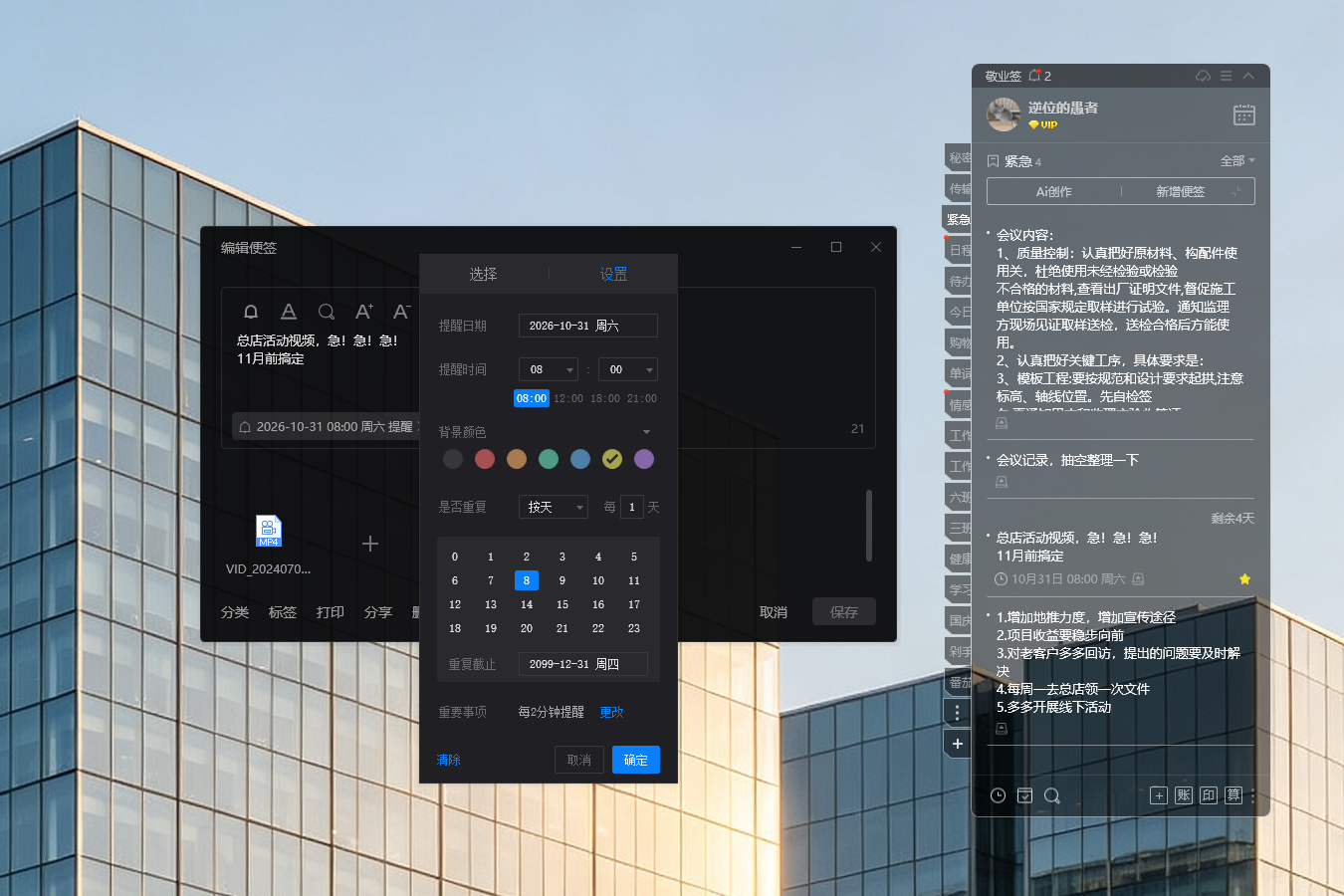
Task: Click the 账 icon in the bottom toolbar
Action: 1184,795
